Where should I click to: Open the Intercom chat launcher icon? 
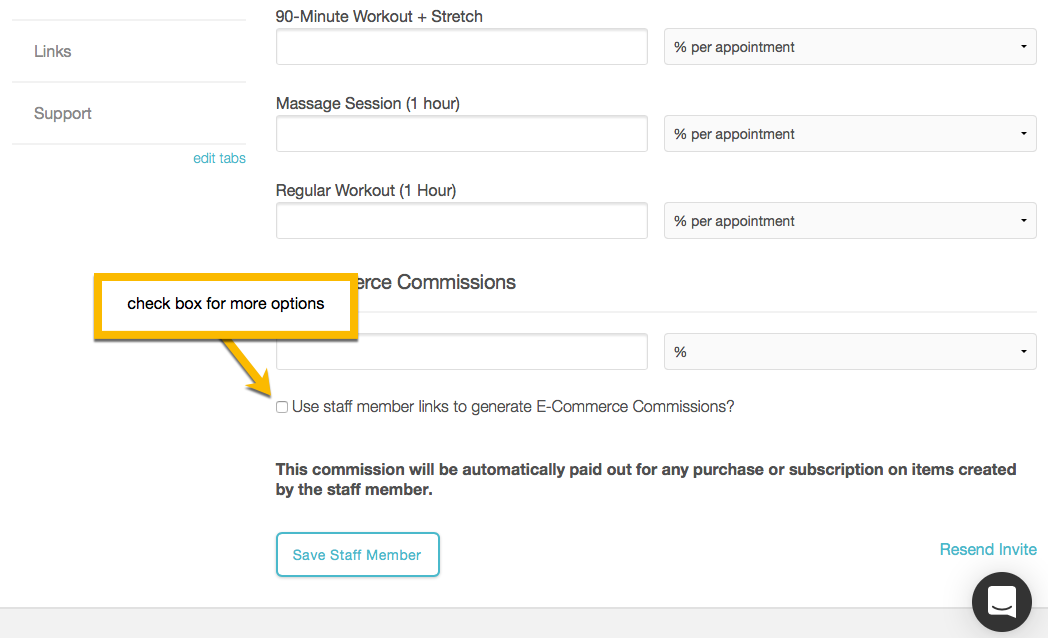point(1001,602)
